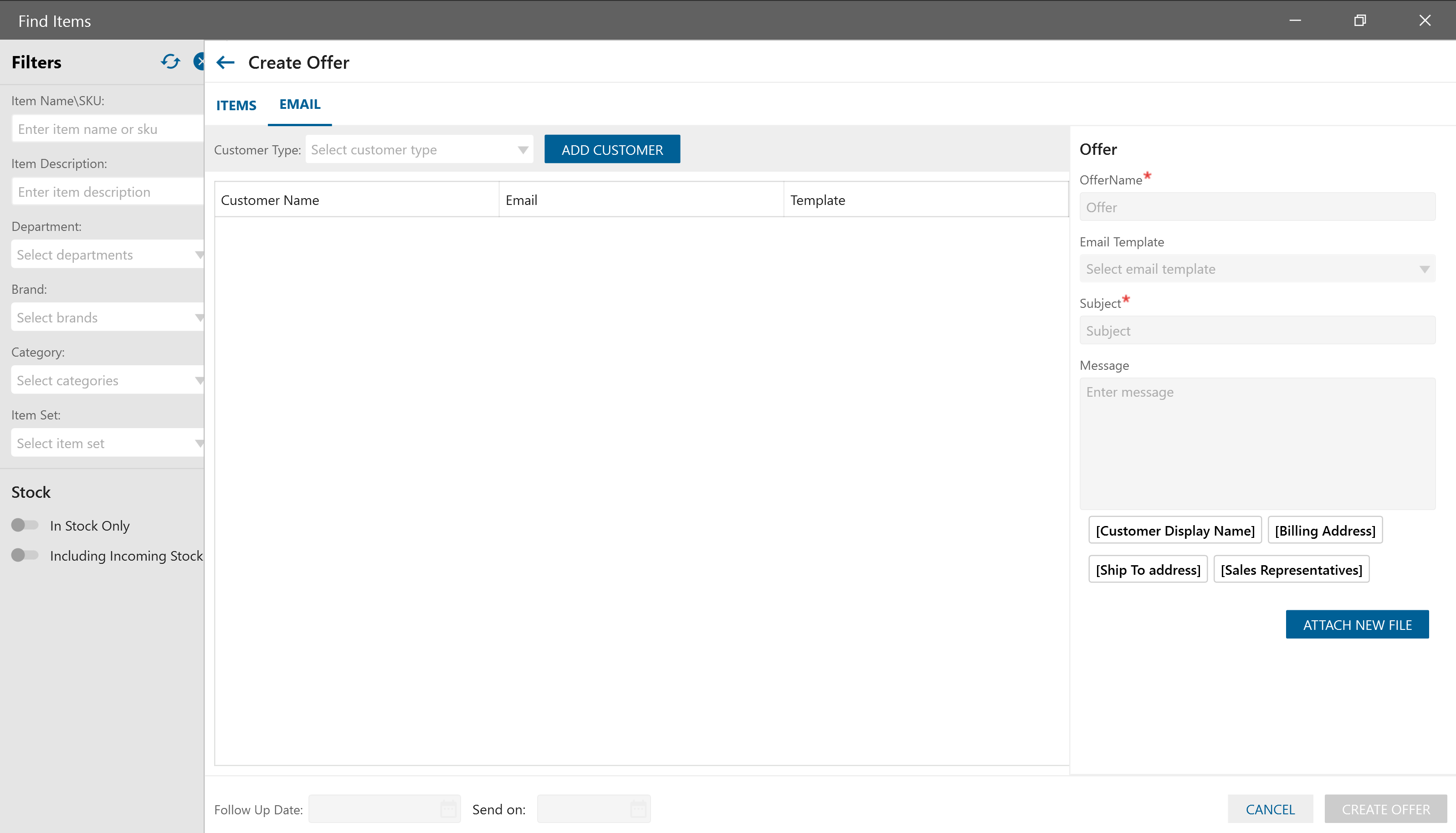This screenshot has width=1456, height=833.
Task: Click the refresh filters icon
Action: 170,62
